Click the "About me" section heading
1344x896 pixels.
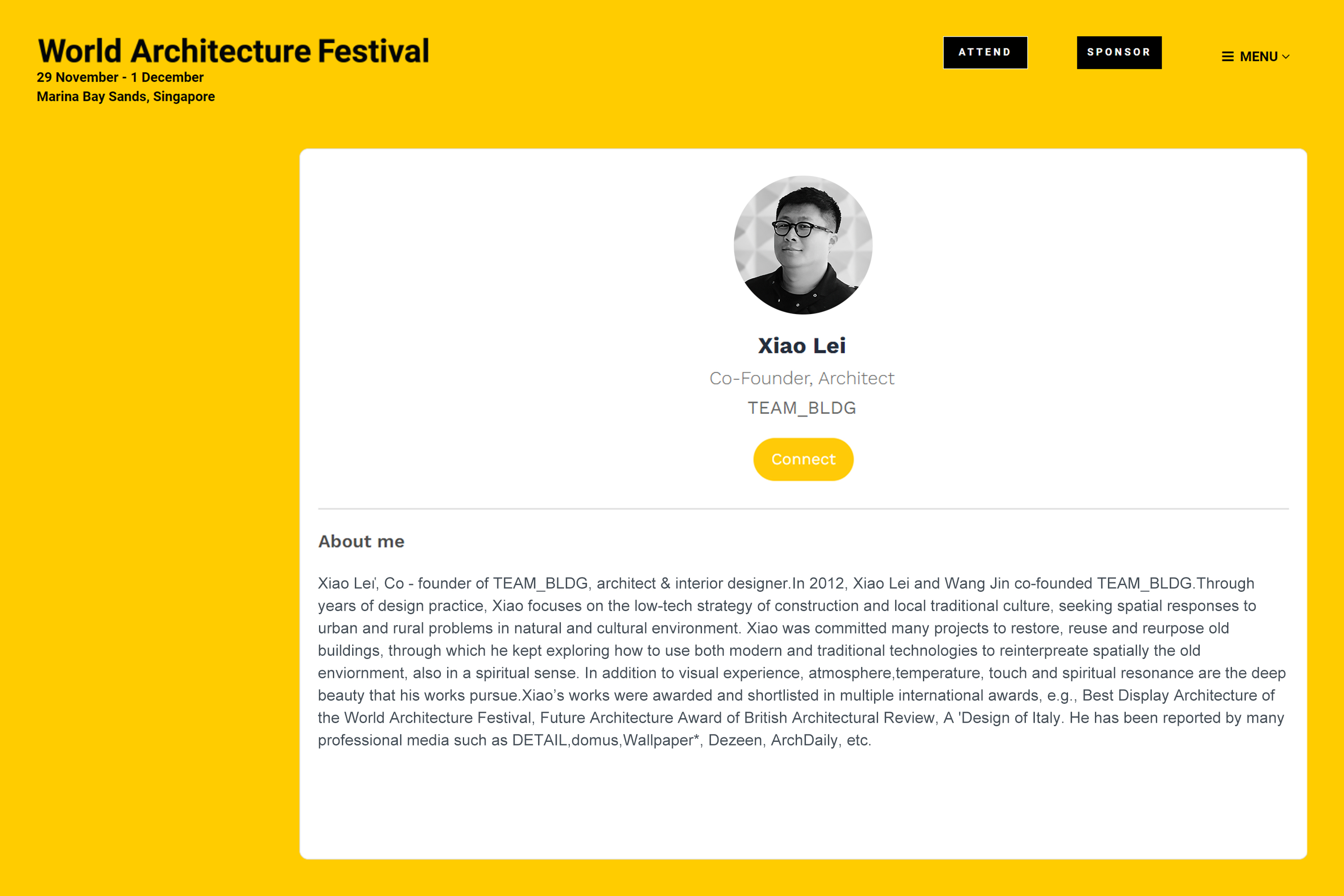tap(361, 541)
